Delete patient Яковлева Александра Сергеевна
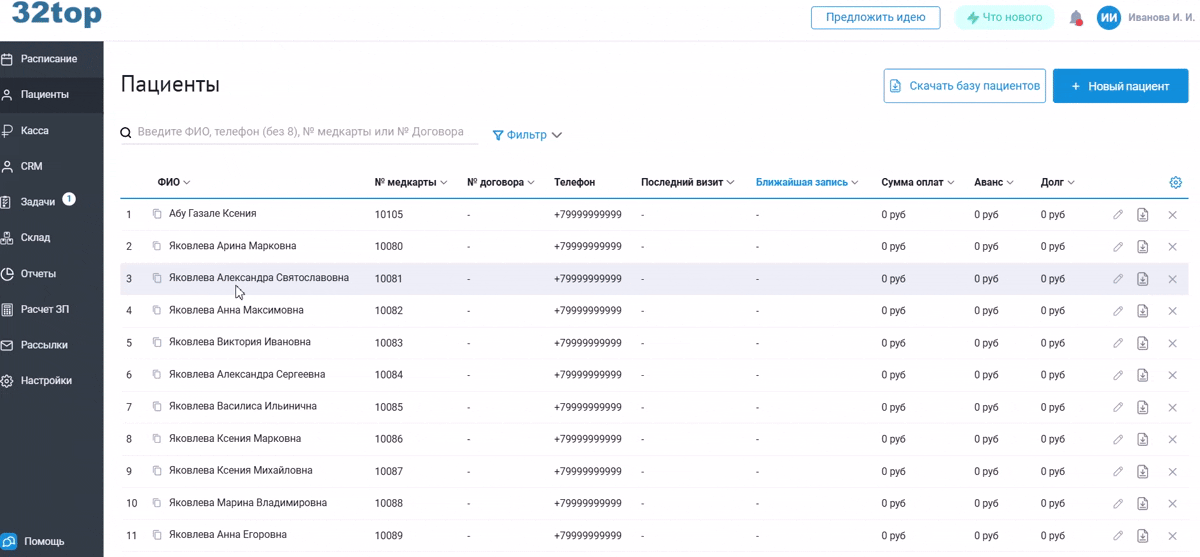Viewport: 1200px width, 557px height. pos(1172,375)
